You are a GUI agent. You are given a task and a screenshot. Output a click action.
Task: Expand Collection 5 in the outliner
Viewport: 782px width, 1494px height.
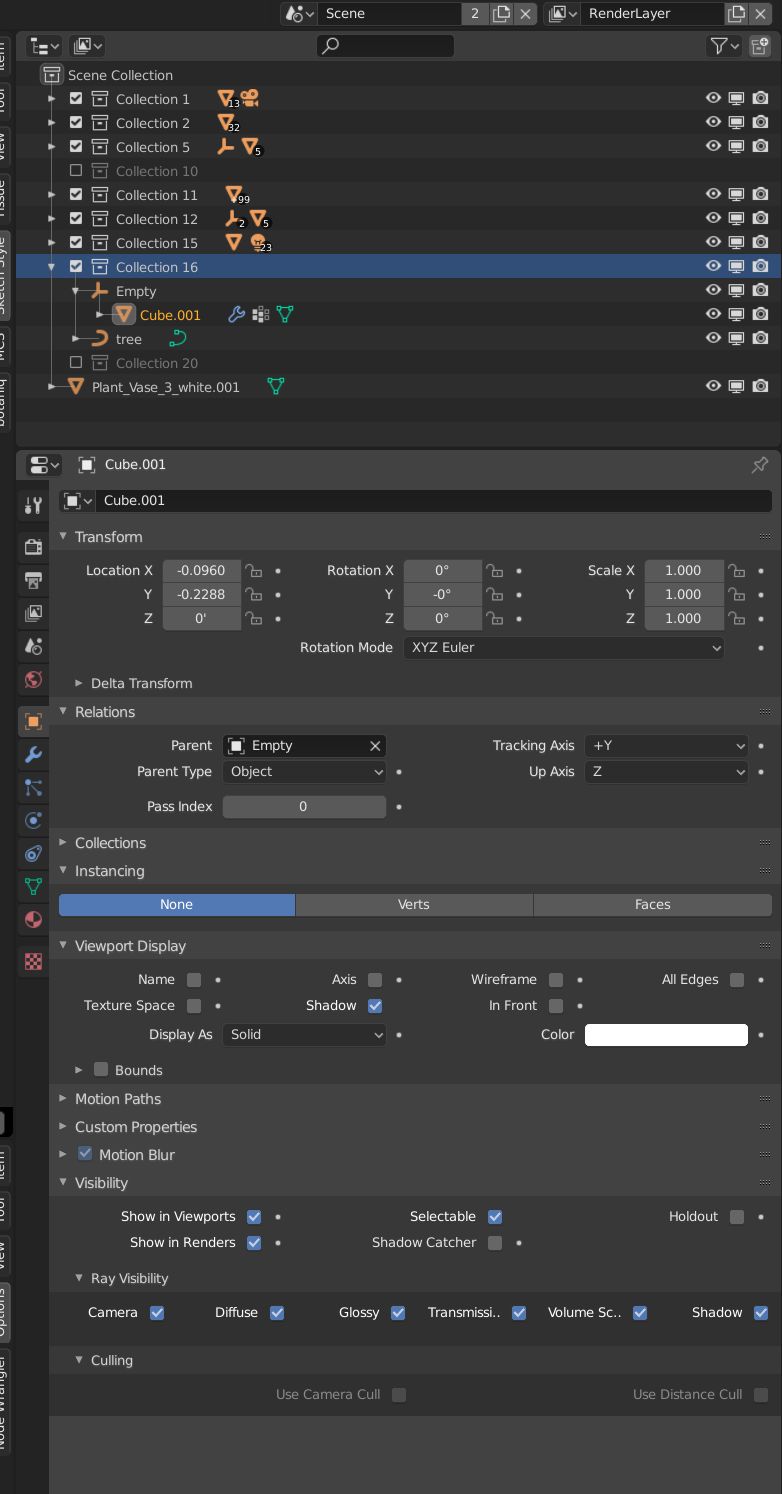(52, 146)
